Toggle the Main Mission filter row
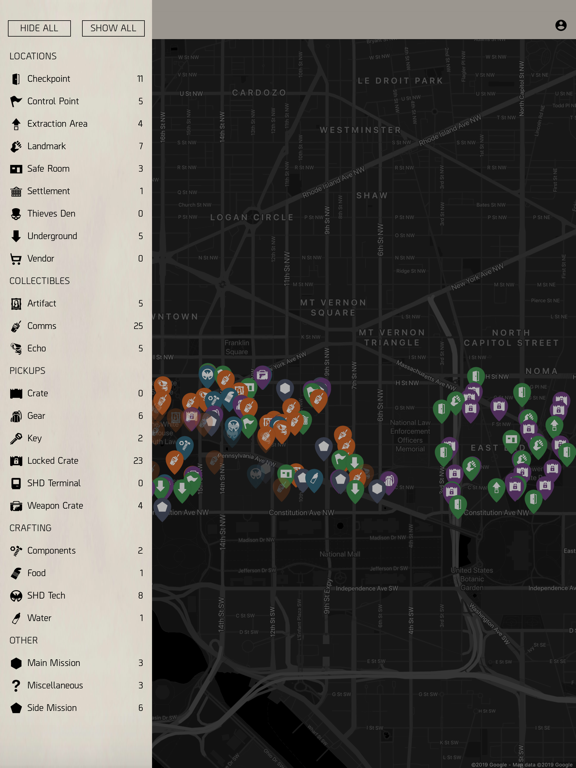The width and height of the screenshot is (576, 768). click(x=76, y=663)
